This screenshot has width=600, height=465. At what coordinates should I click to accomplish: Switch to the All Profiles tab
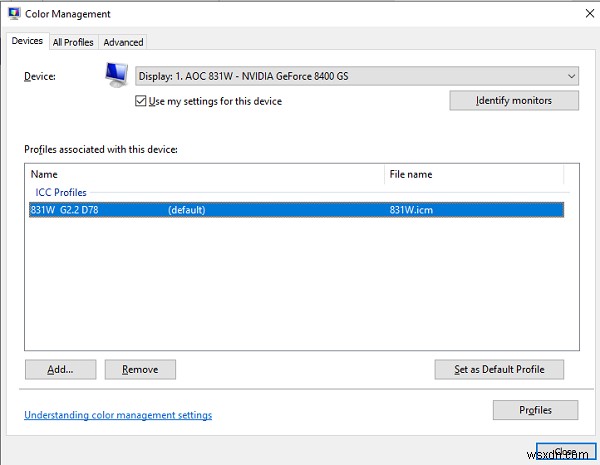pos(73,42)
